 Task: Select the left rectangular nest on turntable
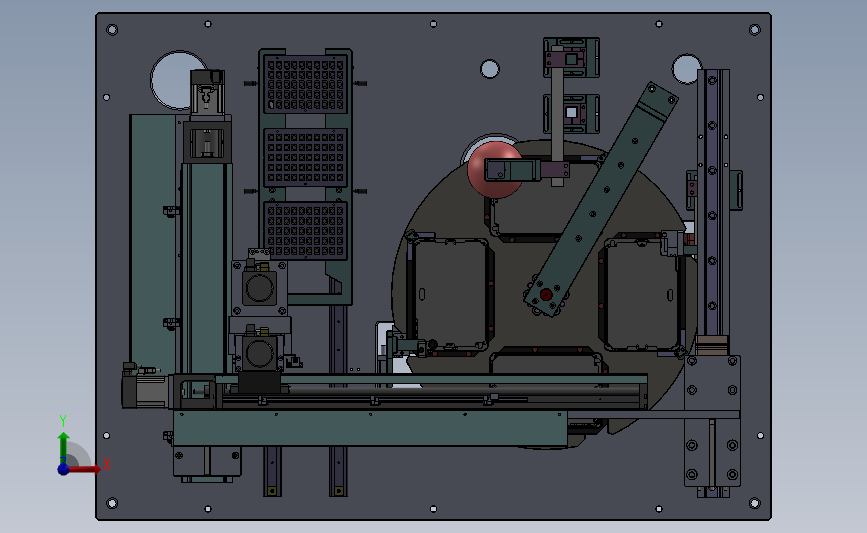[x=451, y=295]
